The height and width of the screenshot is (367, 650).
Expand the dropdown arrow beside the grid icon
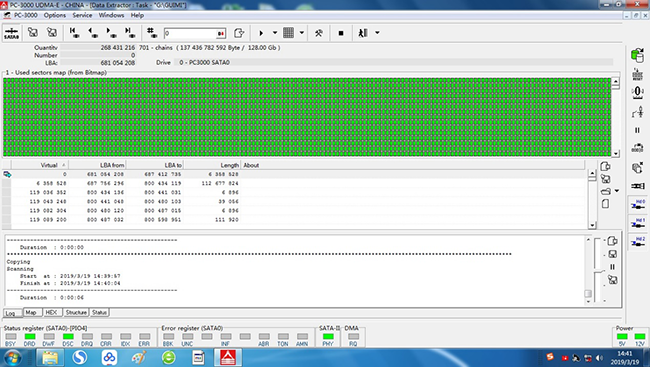tap(302, 33)
